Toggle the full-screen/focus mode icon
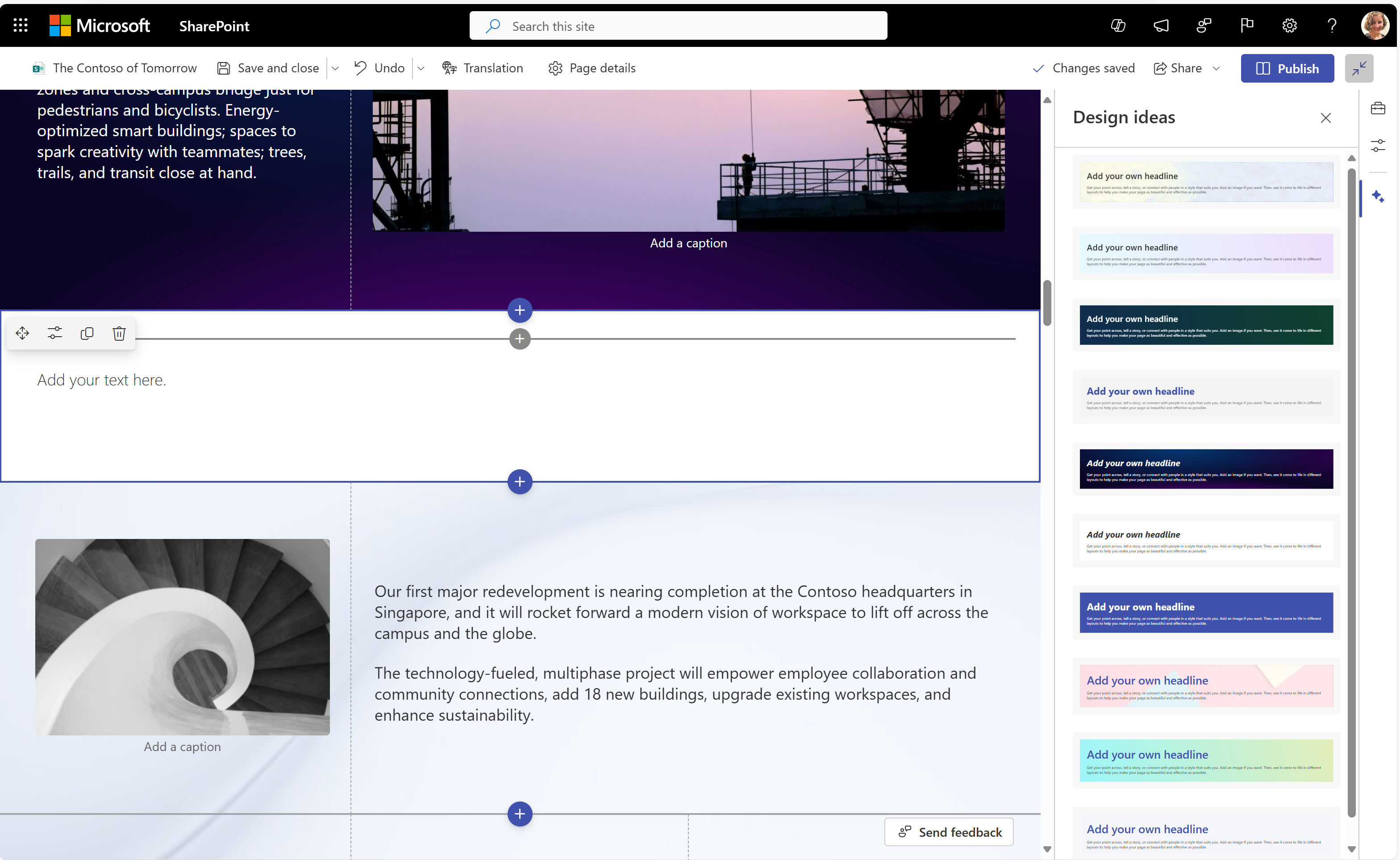The height and width of the screenshot is (860, 1400). [x=1359, y=68]
